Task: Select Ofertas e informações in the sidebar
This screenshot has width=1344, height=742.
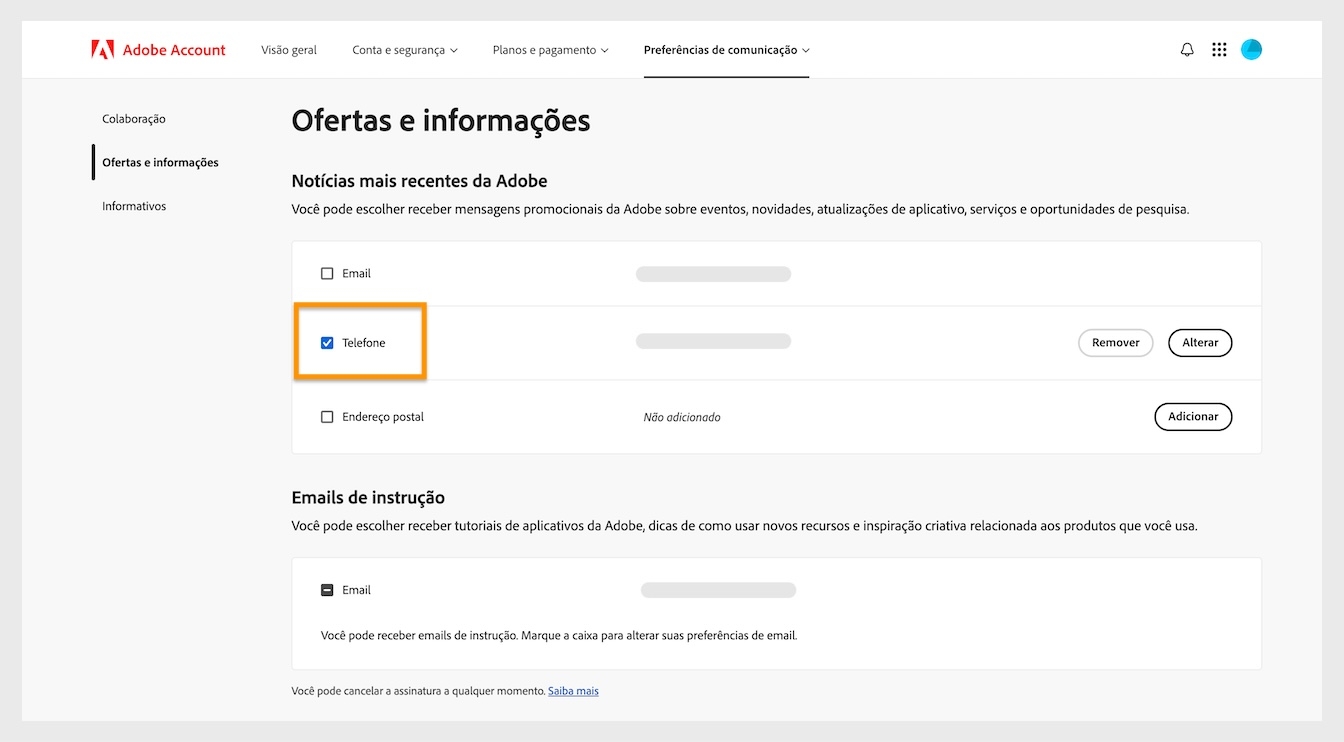Action: [x=160, y=161]
